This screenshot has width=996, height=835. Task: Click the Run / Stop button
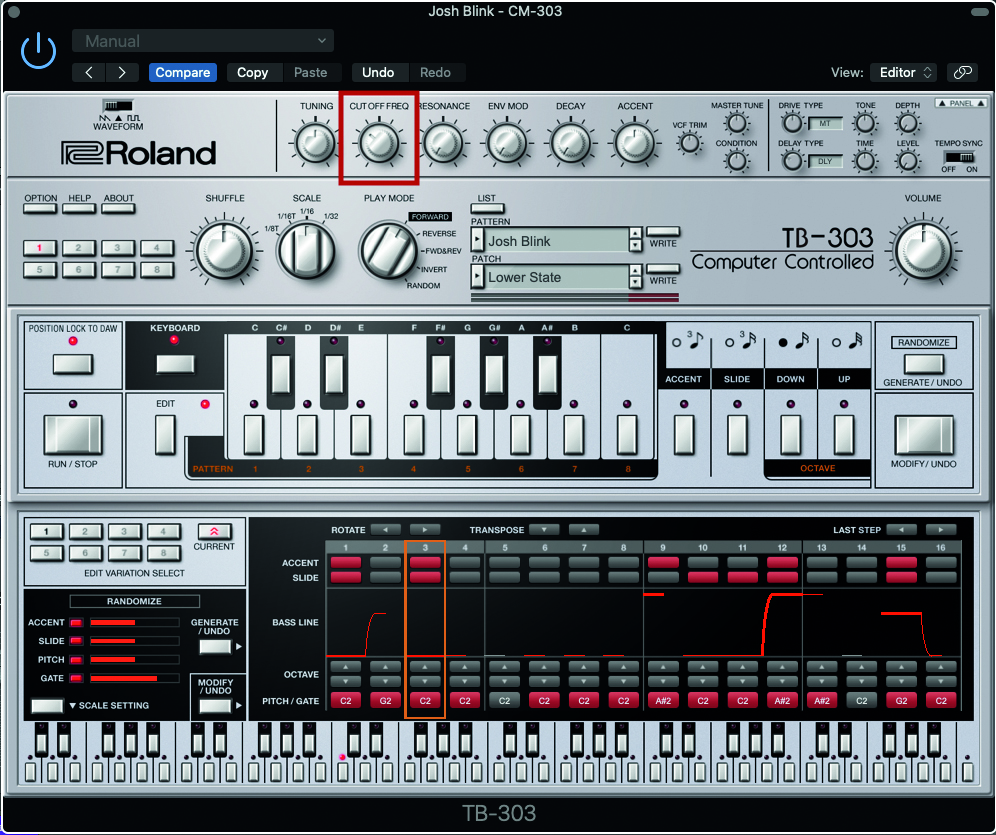pos(73,435)
